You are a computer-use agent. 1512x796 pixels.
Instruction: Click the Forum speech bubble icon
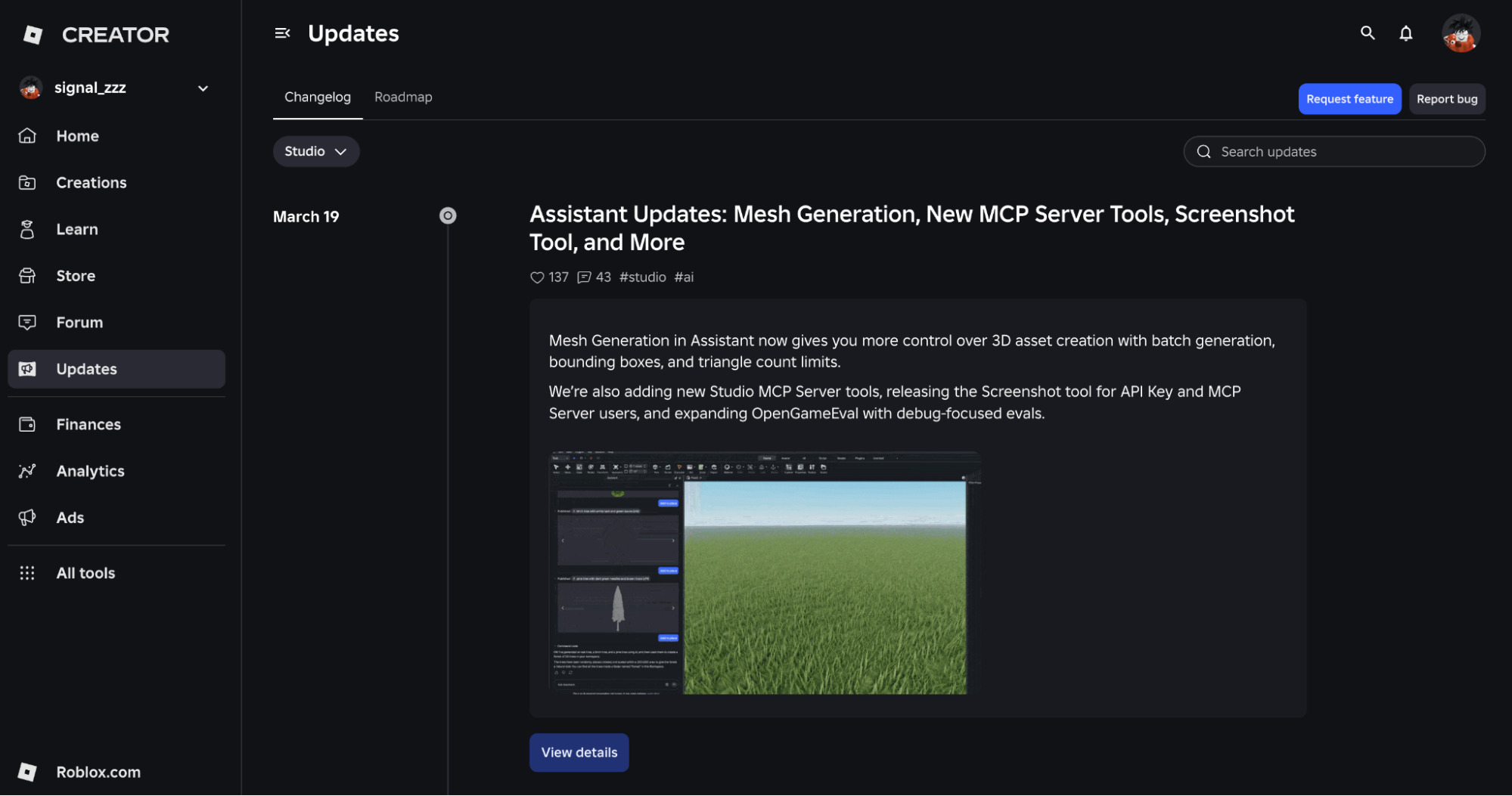[x=27, y=323]
